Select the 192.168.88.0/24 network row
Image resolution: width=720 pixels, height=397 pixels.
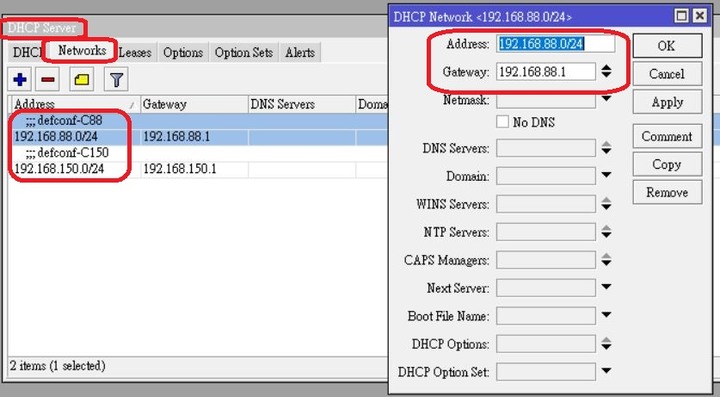pos(198,137)
